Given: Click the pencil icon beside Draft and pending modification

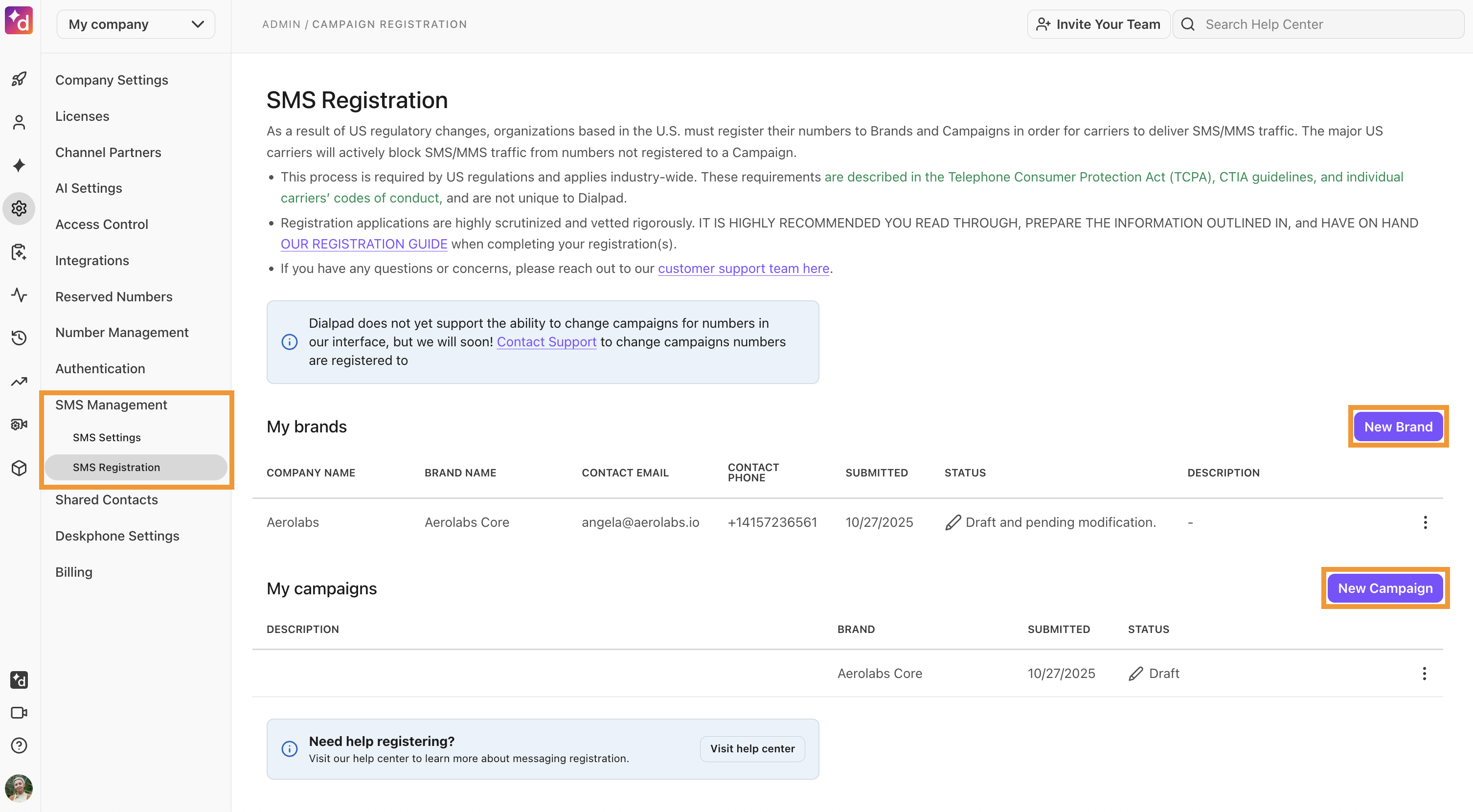Looking at the screenshot, I should click(952, 522).
